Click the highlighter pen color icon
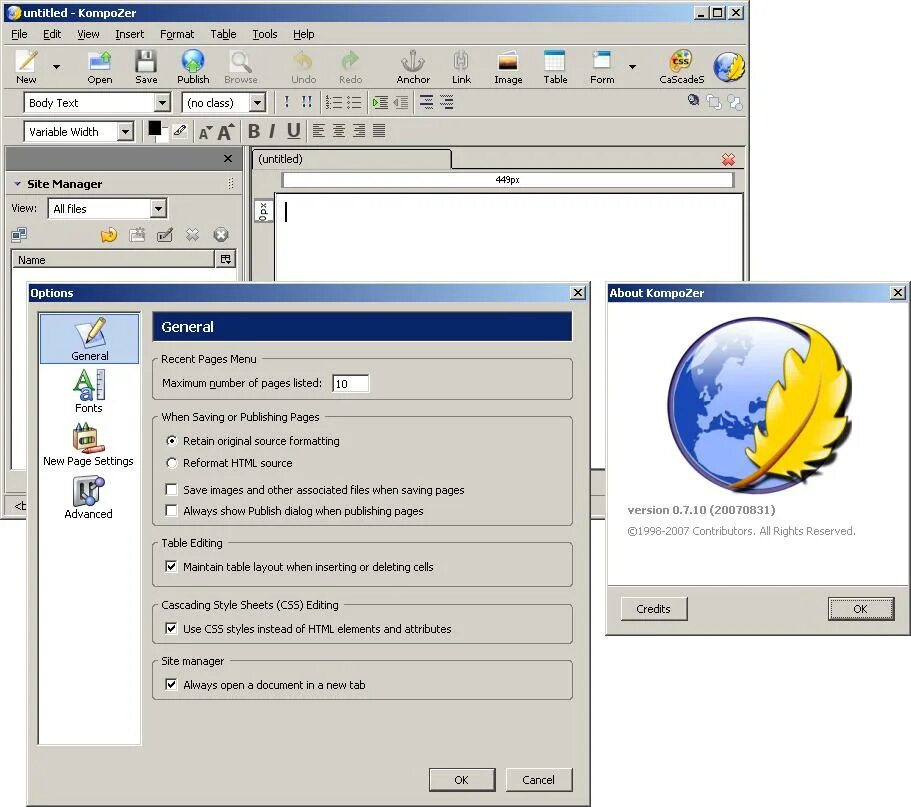 point(180,131)
